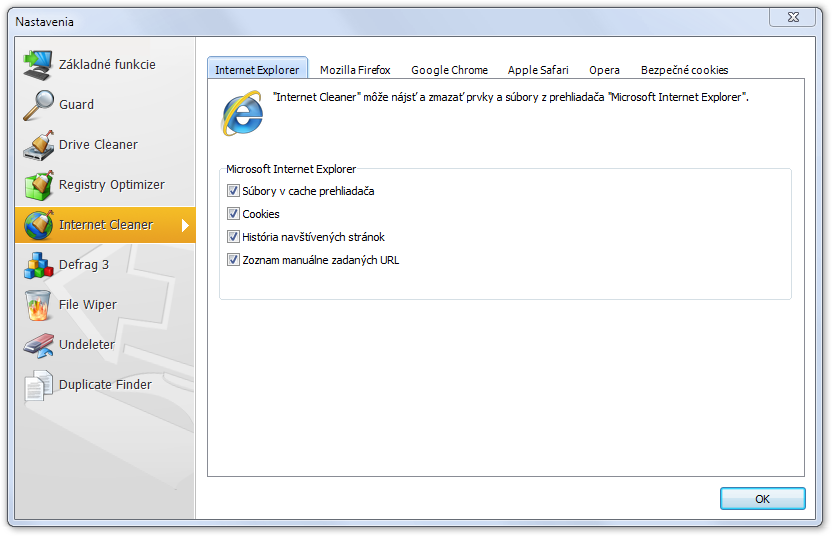The image size is (832, 536).
Task: Click the Duplicate Finder documents icon
Action: [38, 385]
